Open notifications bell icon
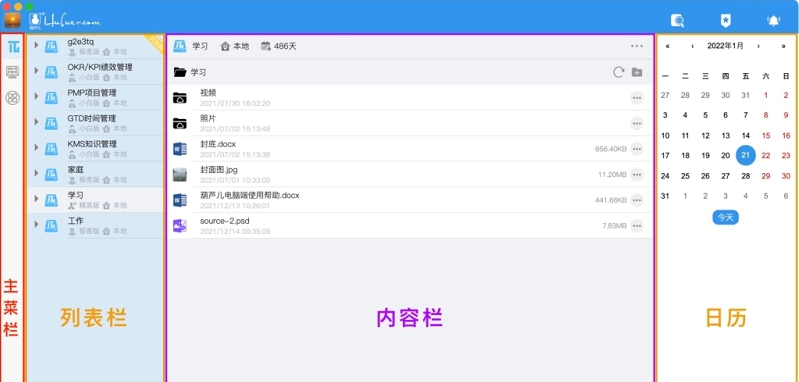This screenshot has width=799, height=382. (x=774, y=20)
